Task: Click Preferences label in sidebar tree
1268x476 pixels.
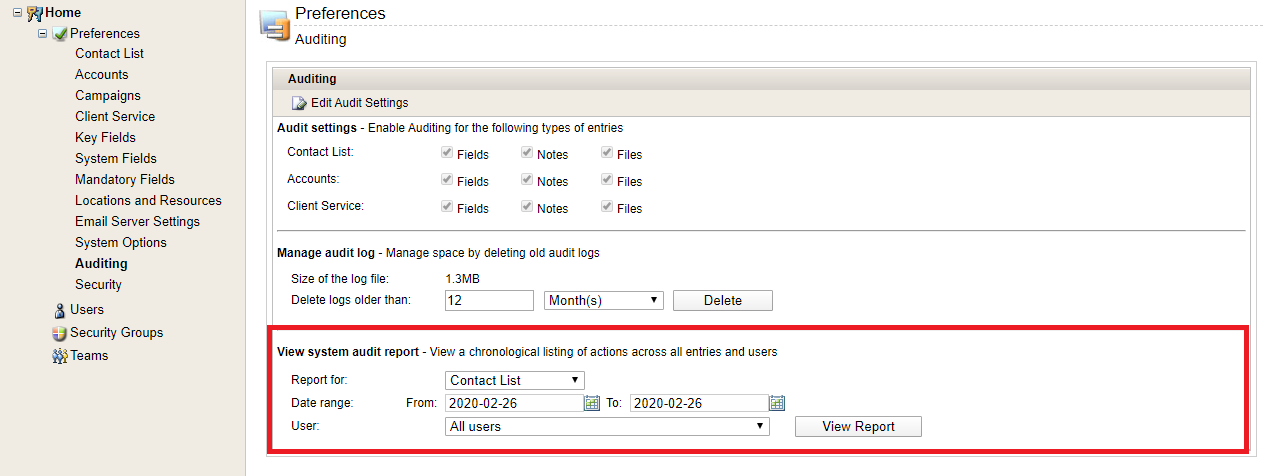Action: (105, 34)
